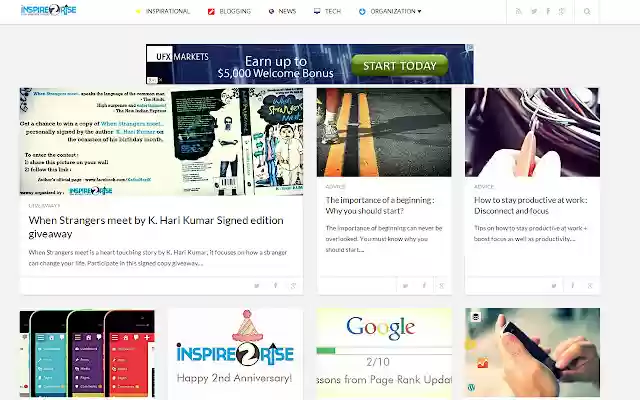Share beginning article on Facebook
Screen dimensions: 640x400
coord(424,286)
